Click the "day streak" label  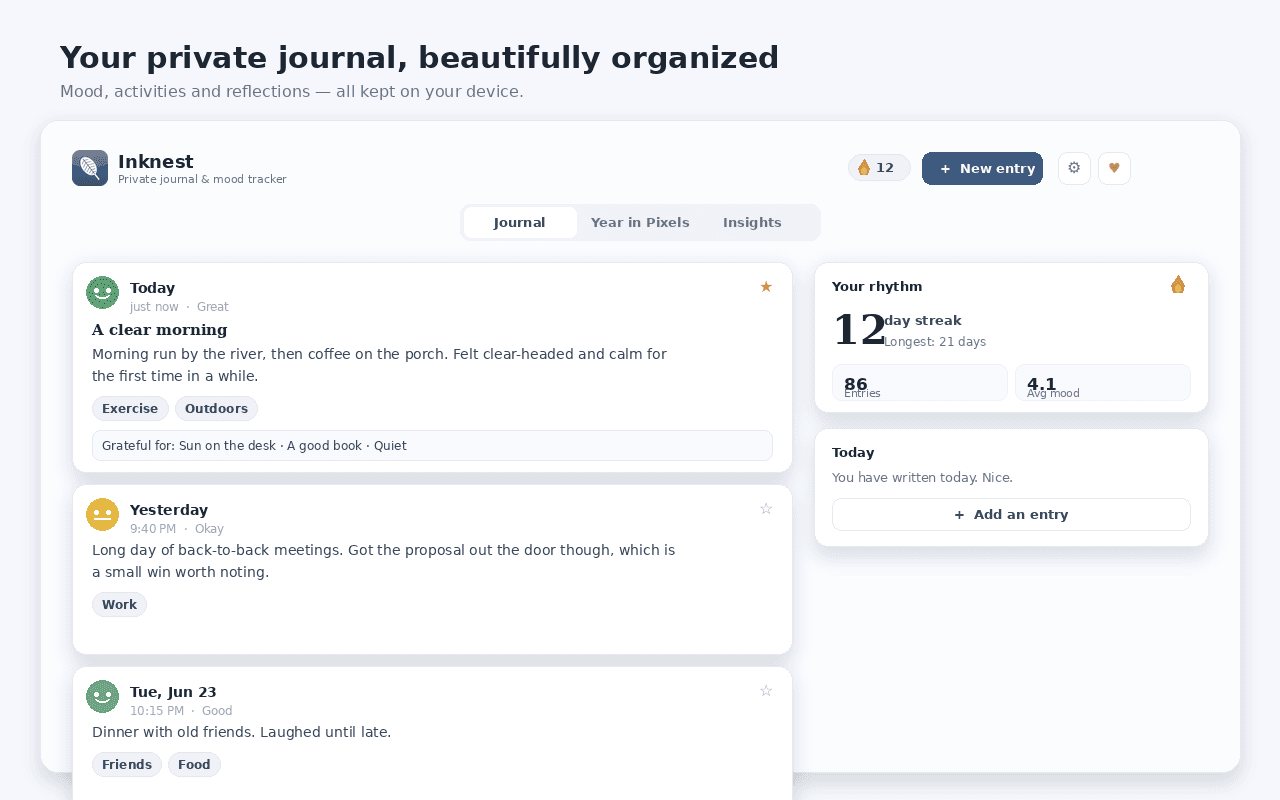pos(923,321)
